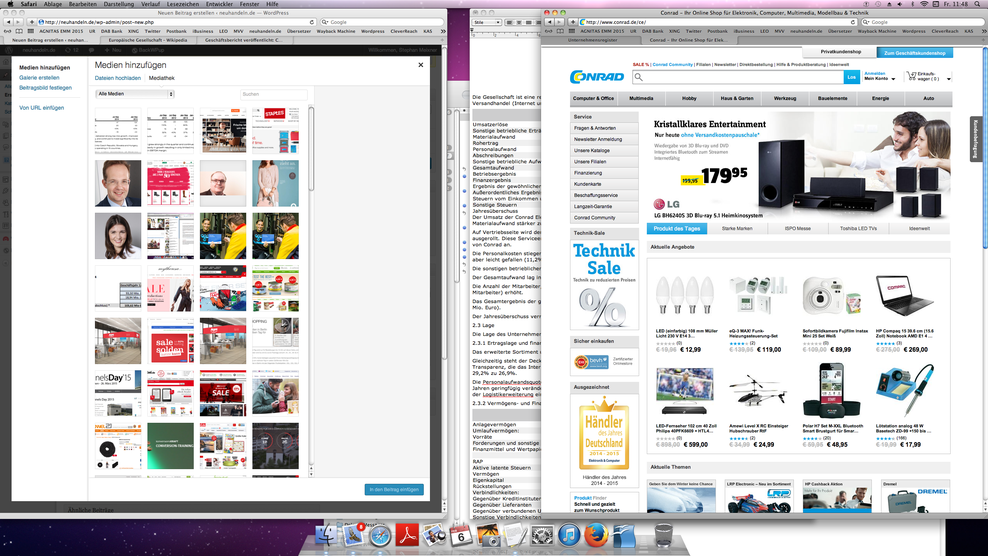This screenshot has height=556, width=988.
Task: Open the Computer & Office category menu
Action: (x=593, y=98)
